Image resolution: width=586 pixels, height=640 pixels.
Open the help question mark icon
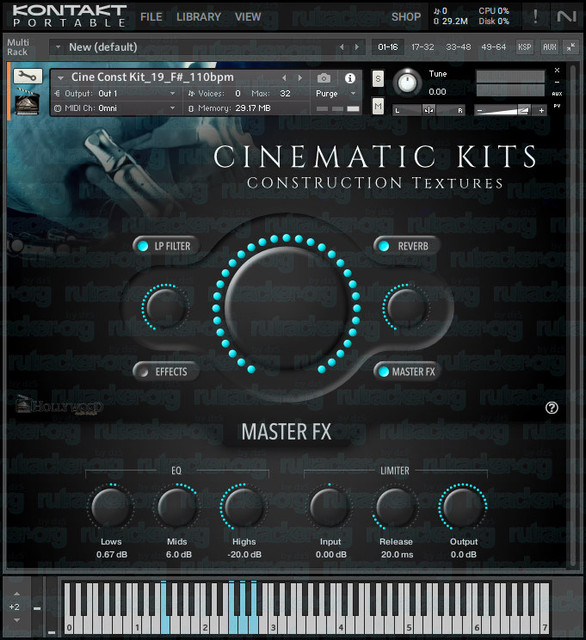552,407
